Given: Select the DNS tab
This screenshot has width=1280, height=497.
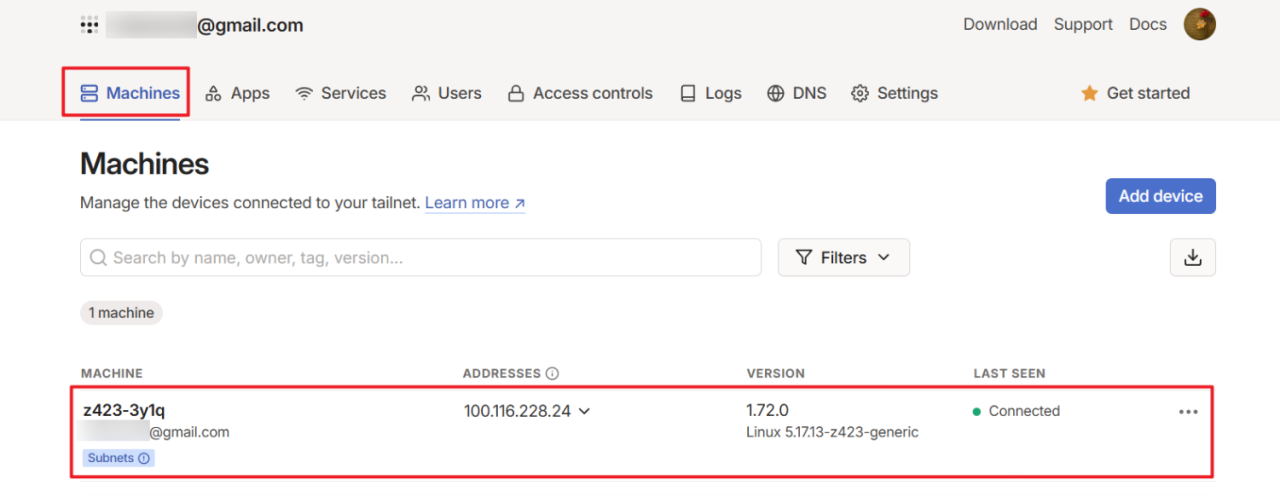Looking at the screenshot, I should [x=797, y=94].
